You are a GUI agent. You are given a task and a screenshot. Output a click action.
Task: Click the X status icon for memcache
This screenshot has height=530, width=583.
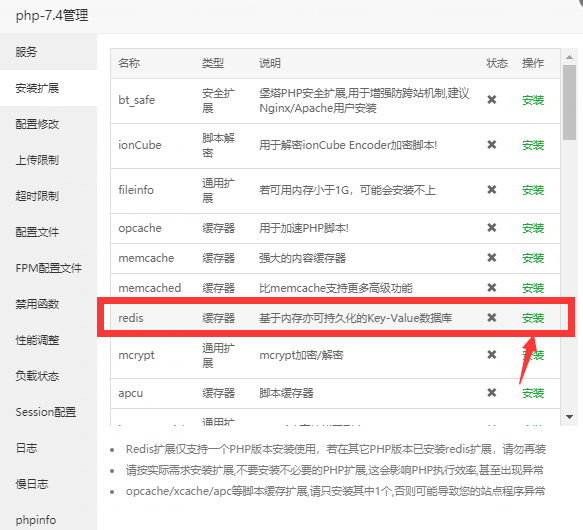[x=492, y=257]
